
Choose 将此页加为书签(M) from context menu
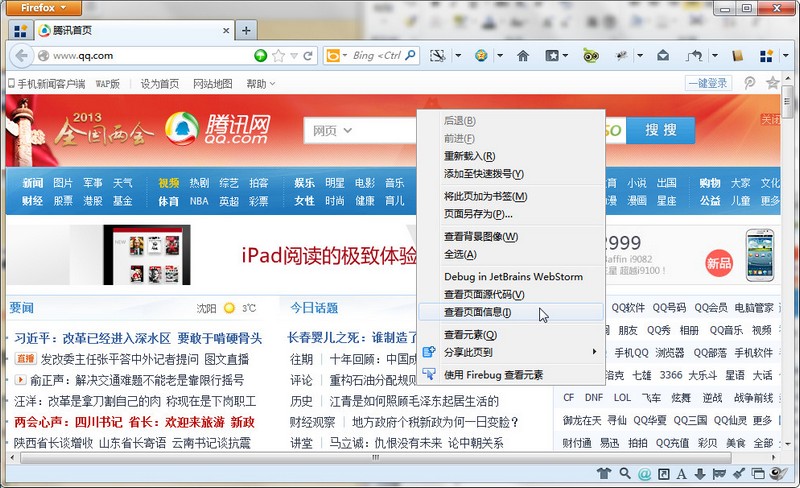click(x=511, y=197)
